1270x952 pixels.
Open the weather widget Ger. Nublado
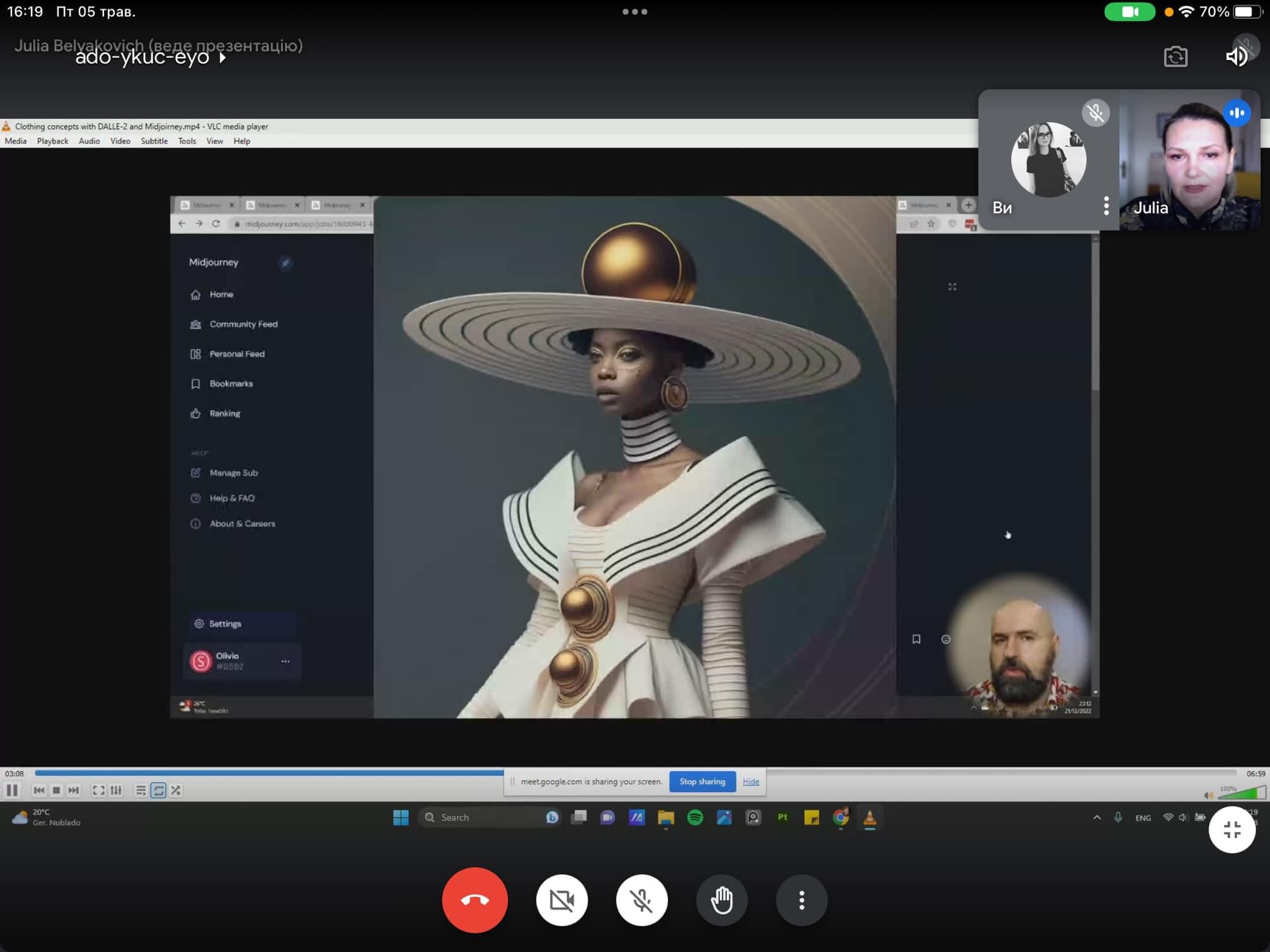47,818
